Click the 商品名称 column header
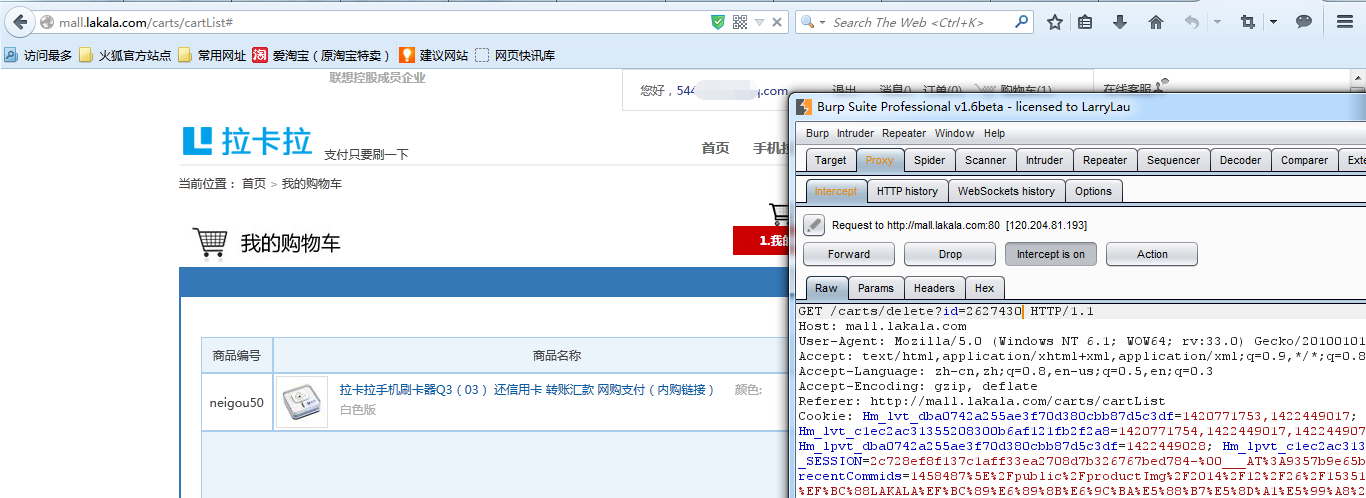This screenshot has height=498, width=1366. pyautogui.click(x=556, y=356)
